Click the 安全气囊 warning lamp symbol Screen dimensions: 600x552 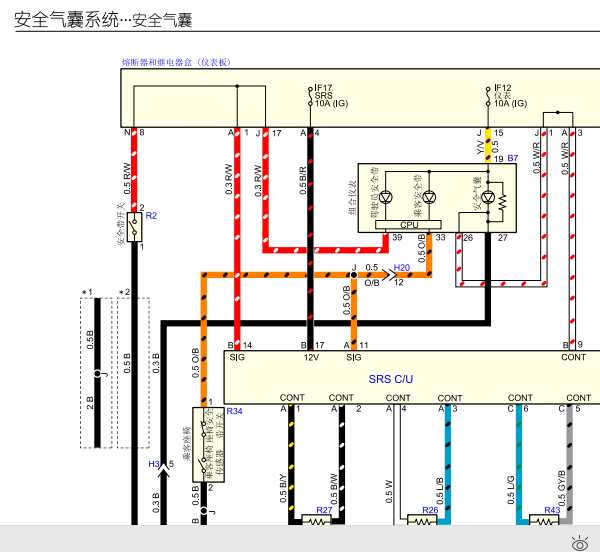(x=487, y=198)
